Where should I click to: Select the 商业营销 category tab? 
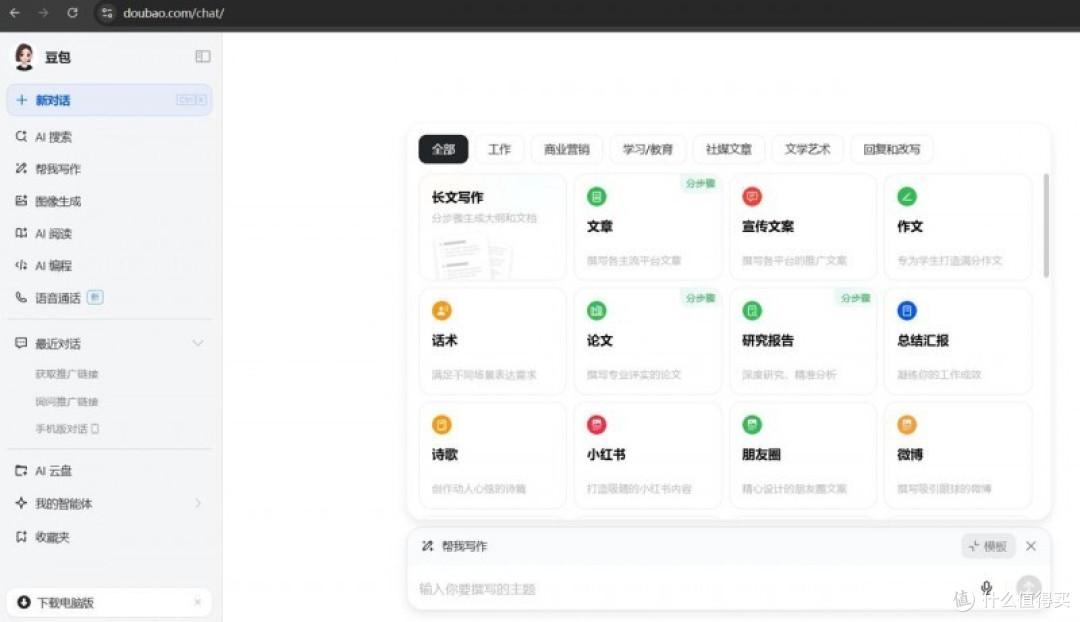(x=566, y=149)
